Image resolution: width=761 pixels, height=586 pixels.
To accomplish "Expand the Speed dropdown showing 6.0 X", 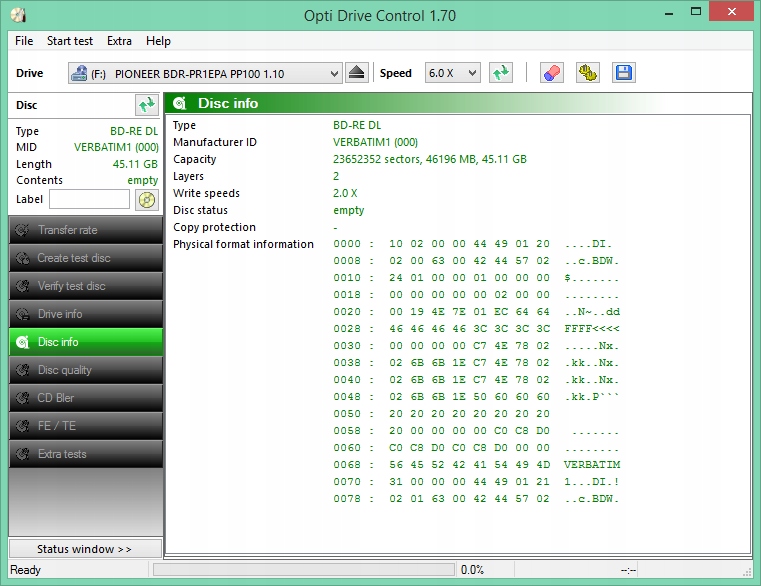I will 453,73.
